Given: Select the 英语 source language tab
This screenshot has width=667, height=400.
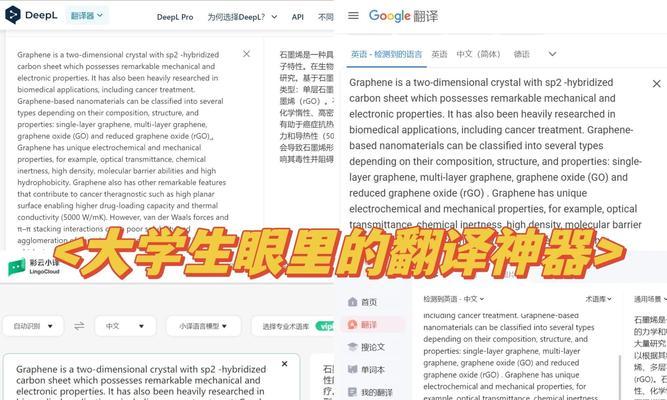Looking at the screenshot, I should coord(439,54).
